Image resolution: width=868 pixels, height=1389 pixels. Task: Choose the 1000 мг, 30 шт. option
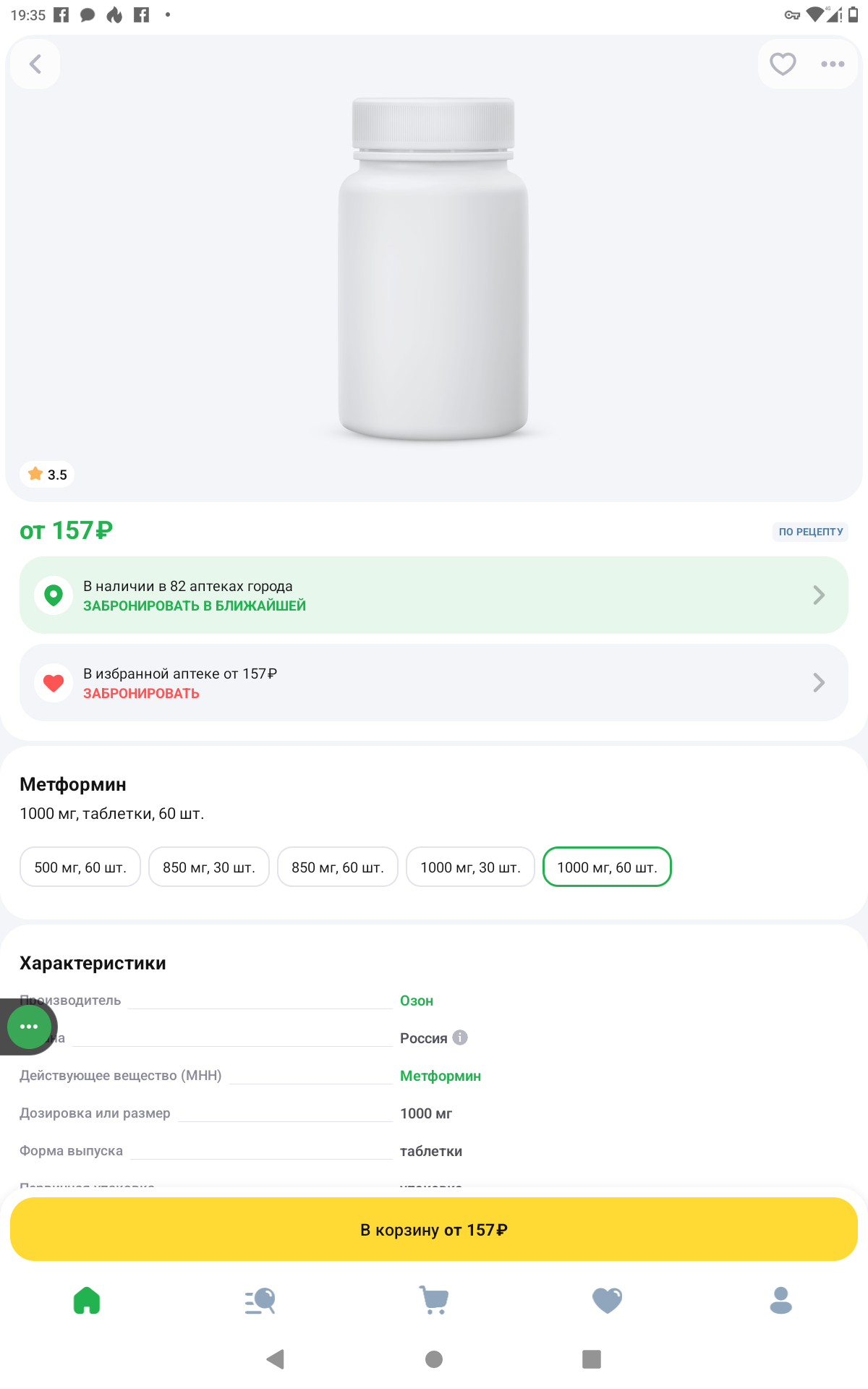[470, 867]
